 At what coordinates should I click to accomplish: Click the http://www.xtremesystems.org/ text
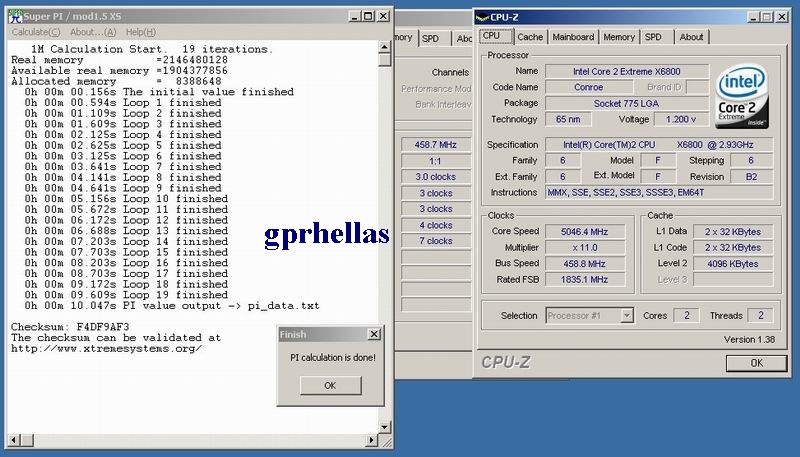click(x=107, y=349)
